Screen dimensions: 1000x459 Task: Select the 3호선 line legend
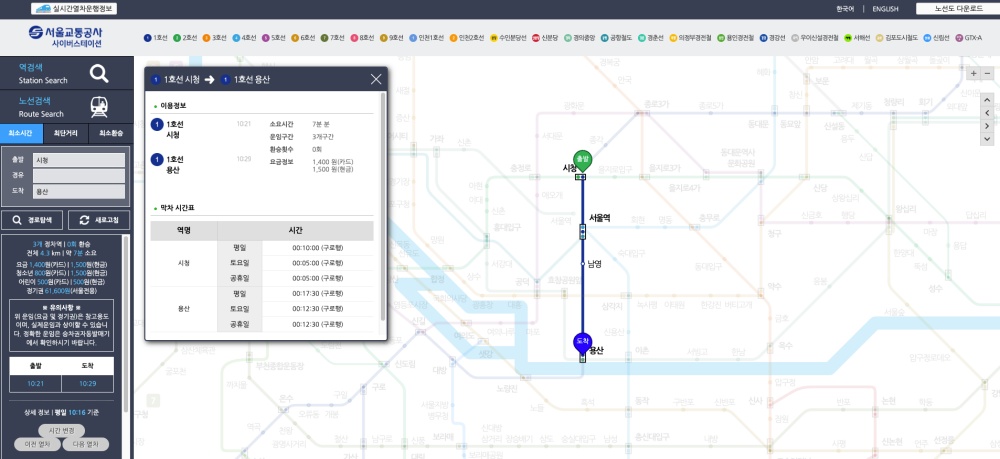[x=215, y=38]
